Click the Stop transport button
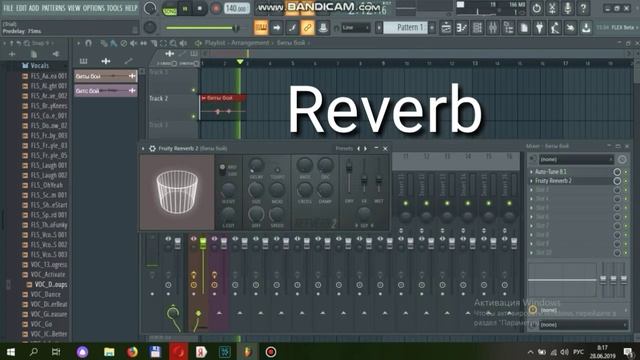Viewport: 640px width, 360px height. pos(200,9)
